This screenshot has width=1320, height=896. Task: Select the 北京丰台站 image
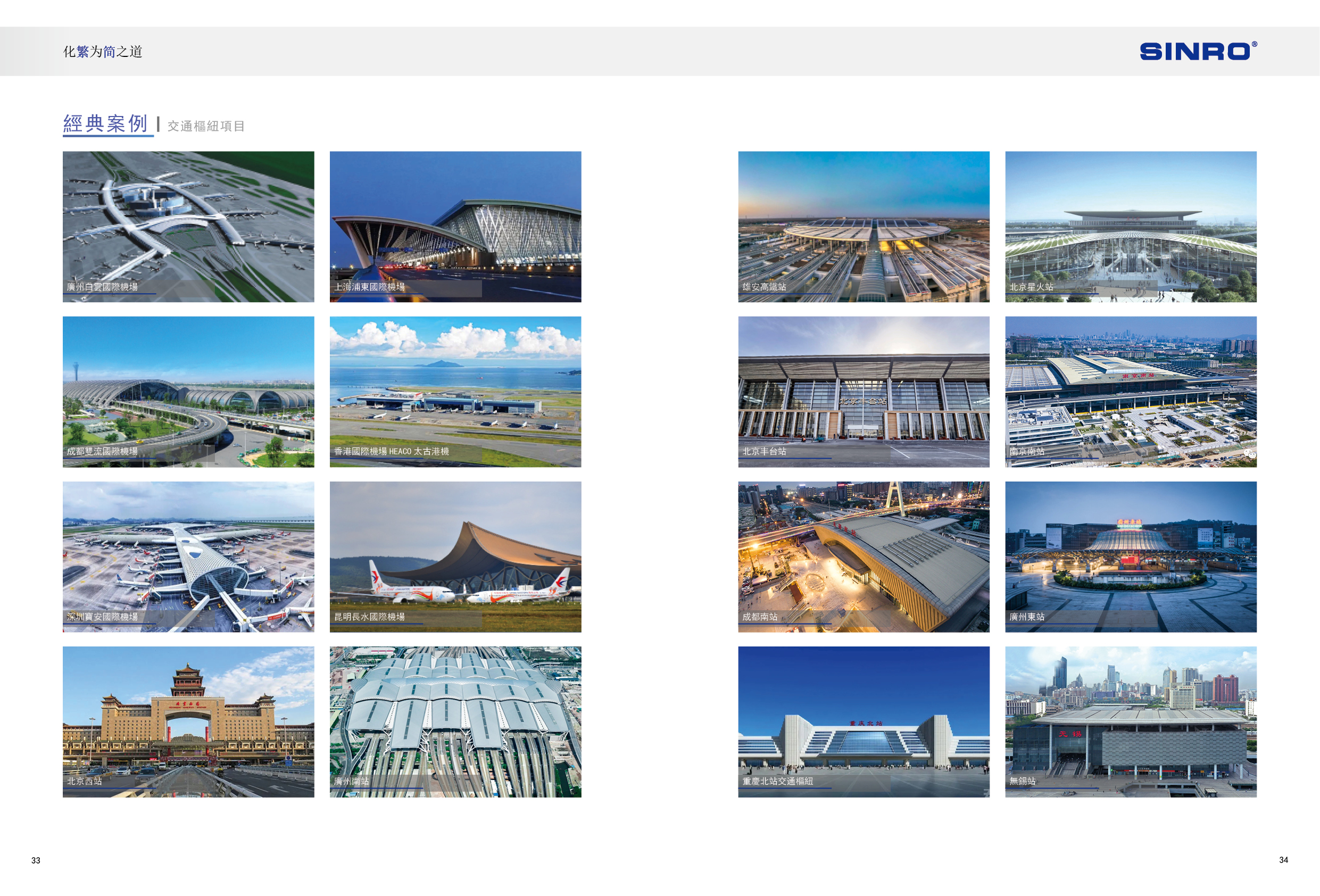tap(864, 392)
